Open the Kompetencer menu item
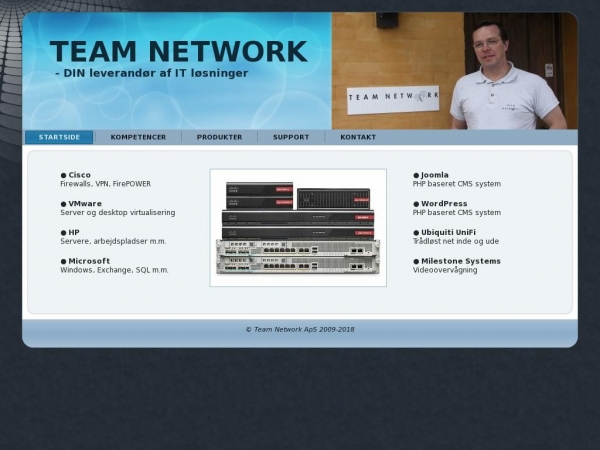Screen dimensions: 600x450 [x=138, y=137]
